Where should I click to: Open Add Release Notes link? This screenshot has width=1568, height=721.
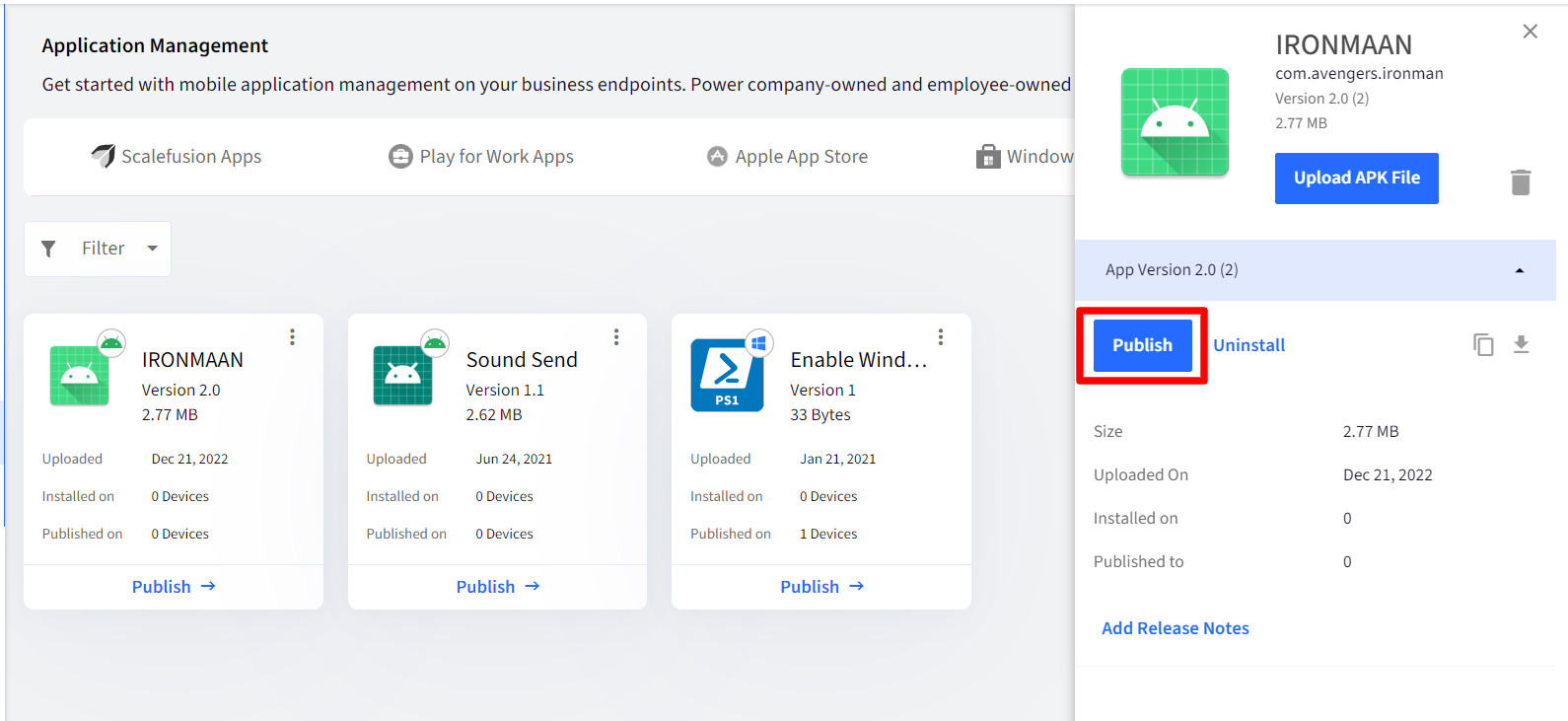tap(1175, 628)
